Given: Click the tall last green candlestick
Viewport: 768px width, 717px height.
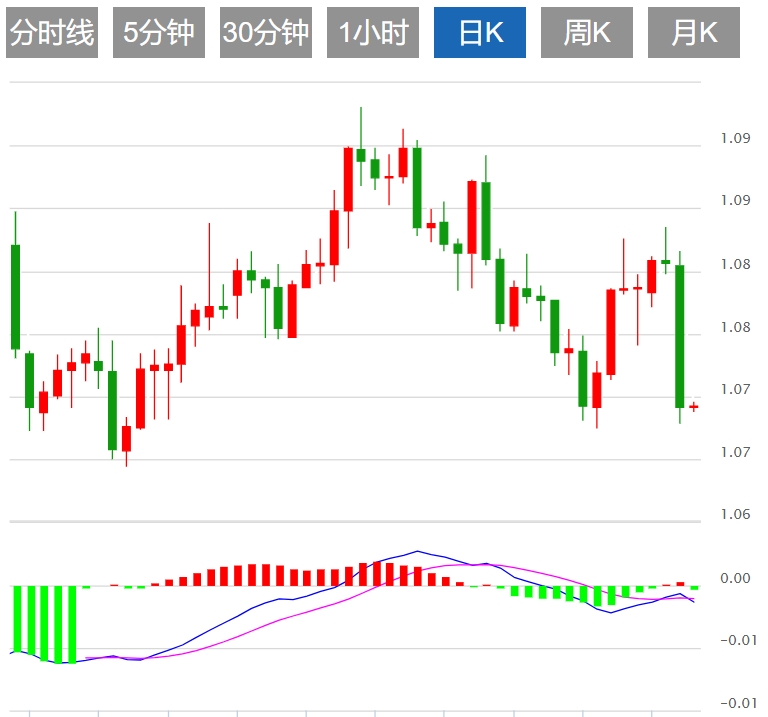Looking at the screenshot, I should (680, 335).
